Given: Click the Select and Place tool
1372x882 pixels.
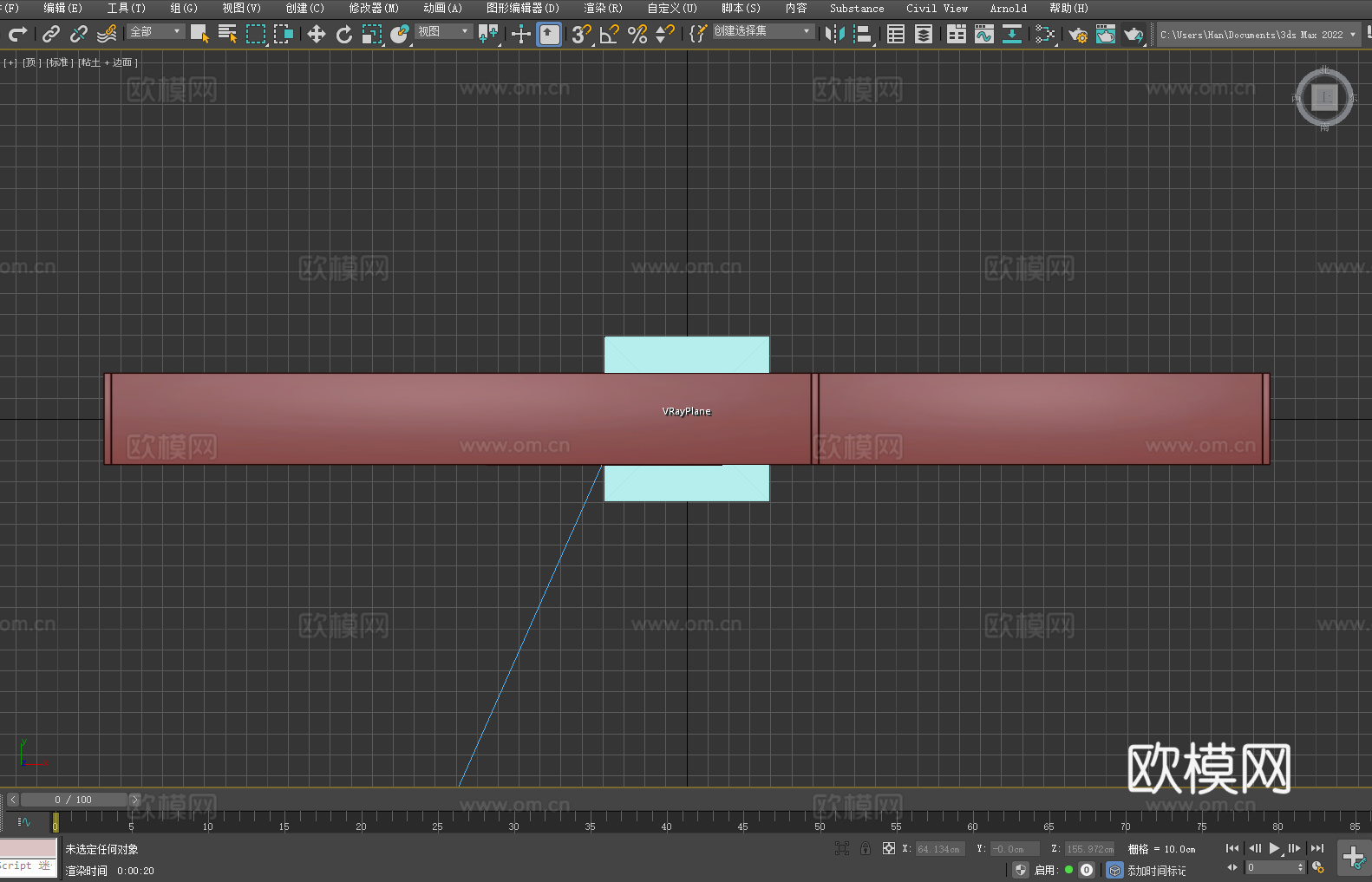Looking at the screenshot, I should (x=400, y=34).
